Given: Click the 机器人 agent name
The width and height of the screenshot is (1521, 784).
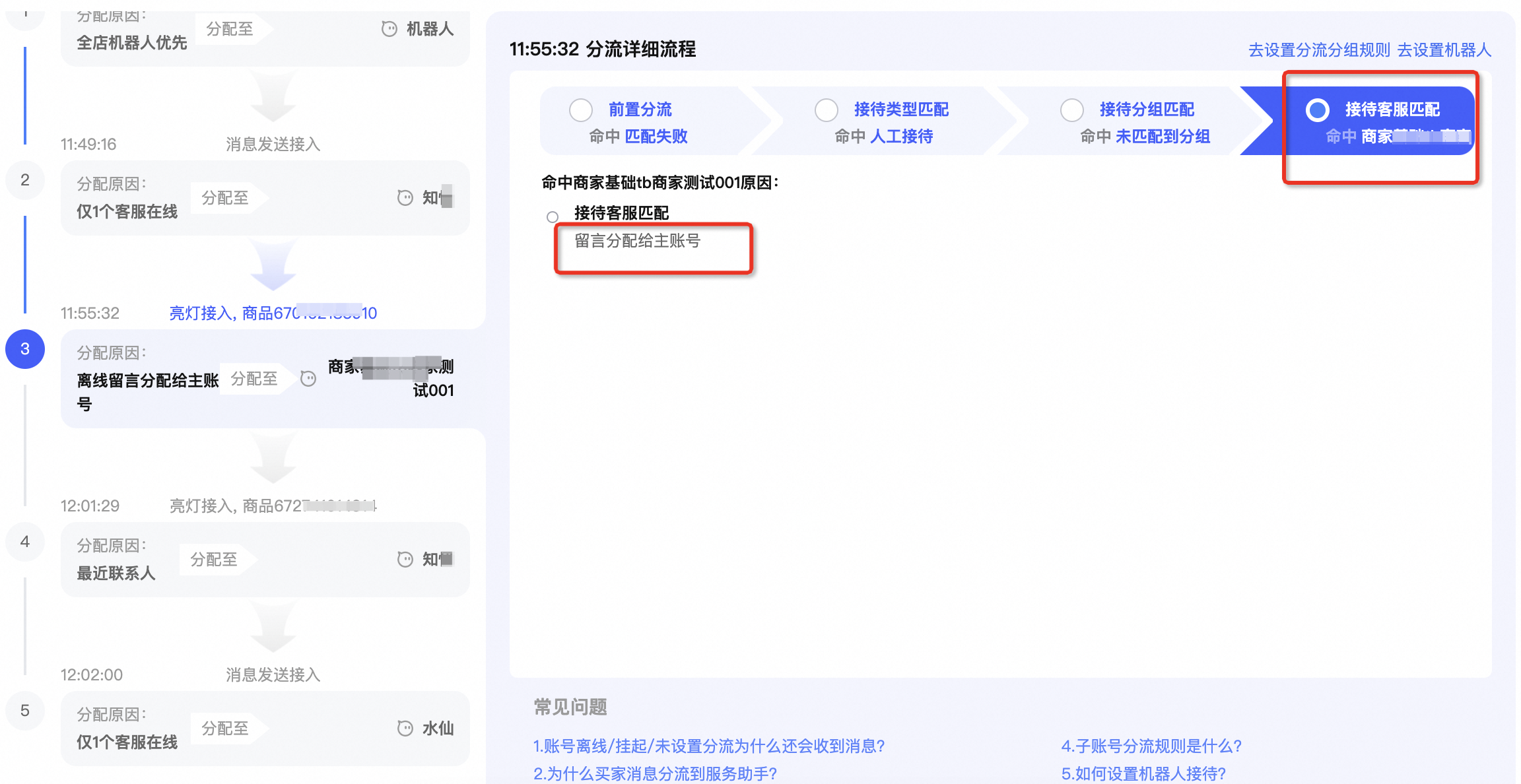Looking at the screenshot, I should coord(430,29).
